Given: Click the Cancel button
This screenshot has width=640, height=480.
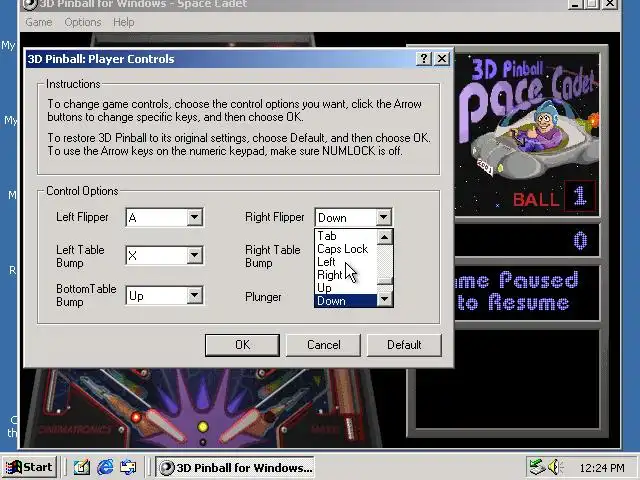Looking at the screenshot, I should coord(323,345).
